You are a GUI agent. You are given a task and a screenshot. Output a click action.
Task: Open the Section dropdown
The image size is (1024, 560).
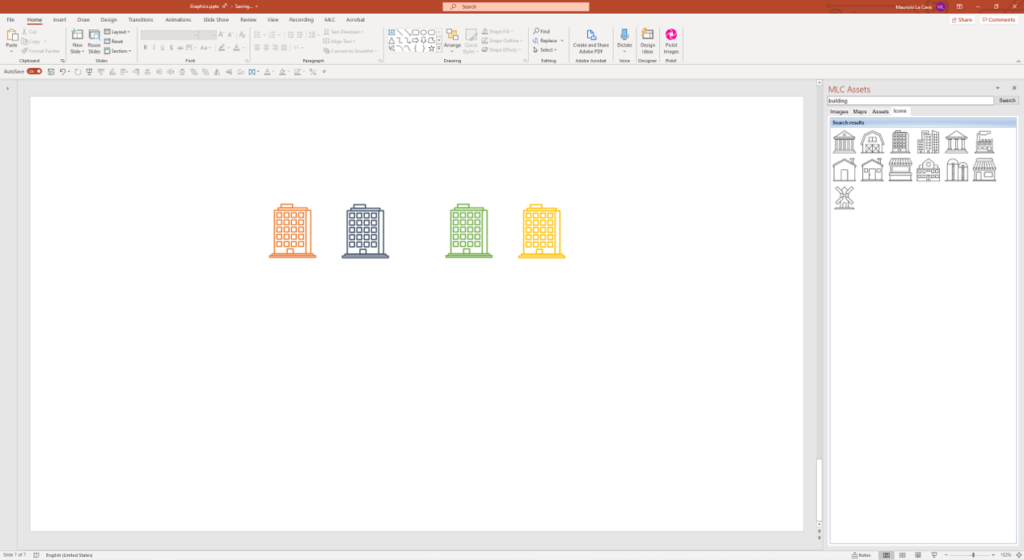tap(118, 51)
